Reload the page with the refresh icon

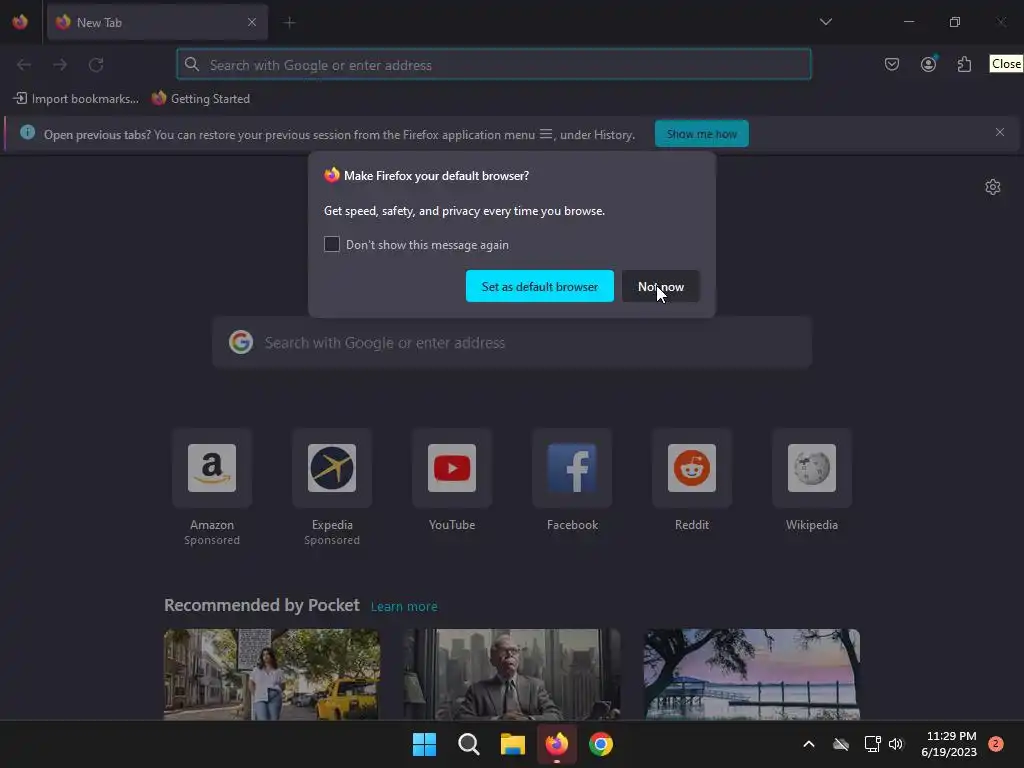[x=96, y=65]
